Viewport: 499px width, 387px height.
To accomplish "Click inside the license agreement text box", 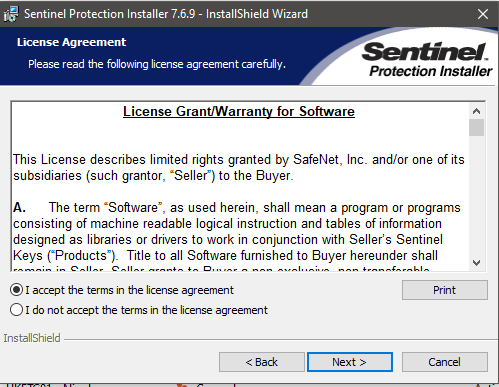I will click(240, 187).
